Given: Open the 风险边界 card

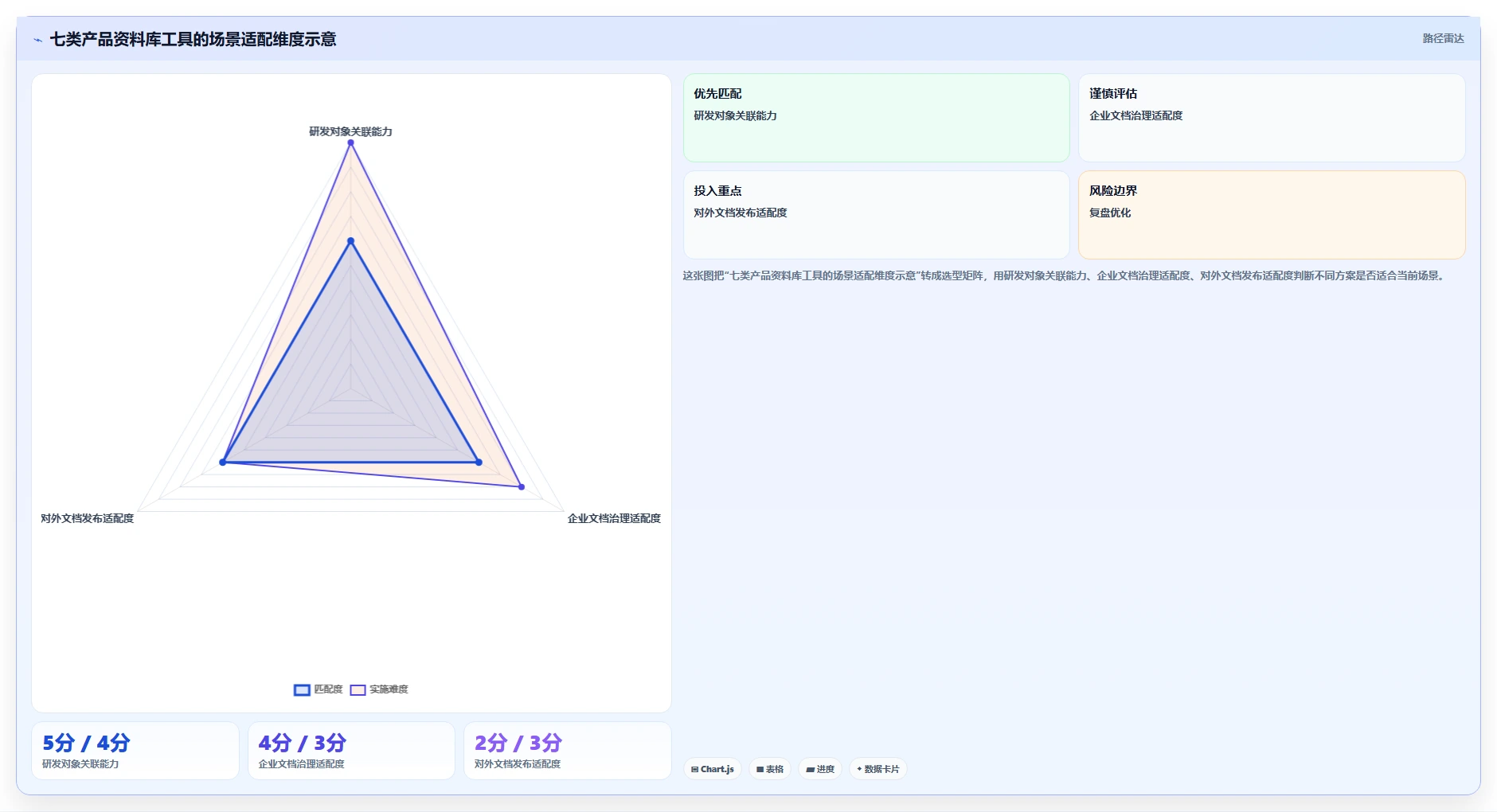Looking at the screenshot, I should [1272, 215].
